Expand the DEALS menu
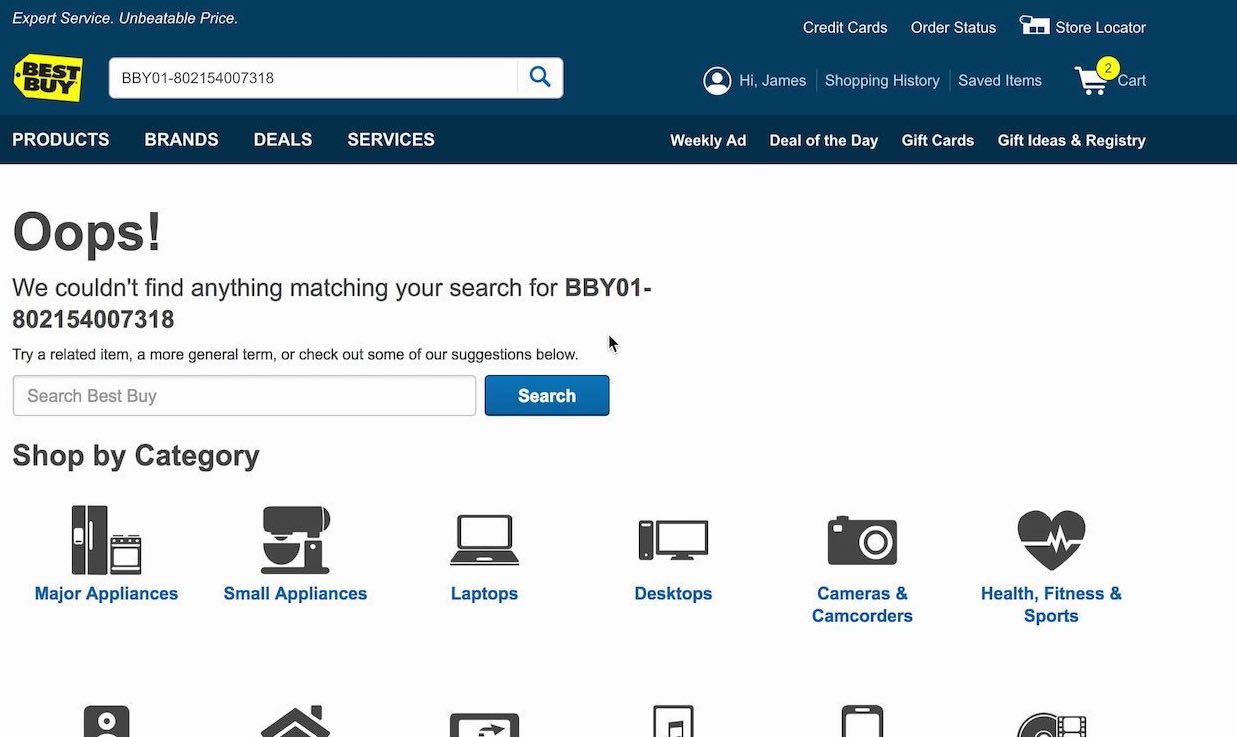This screenshot has height=737, width=1237. click(283, 140)
